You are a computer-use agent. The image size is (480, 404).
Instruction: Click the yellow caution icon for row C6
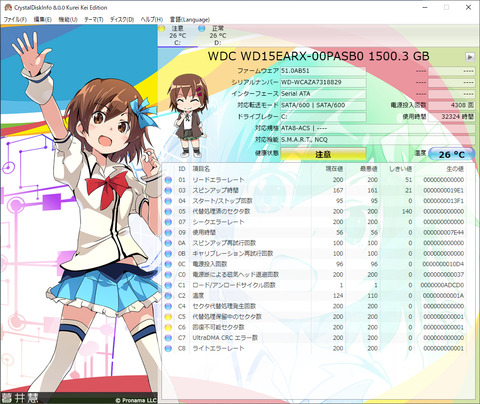point(168,328)
